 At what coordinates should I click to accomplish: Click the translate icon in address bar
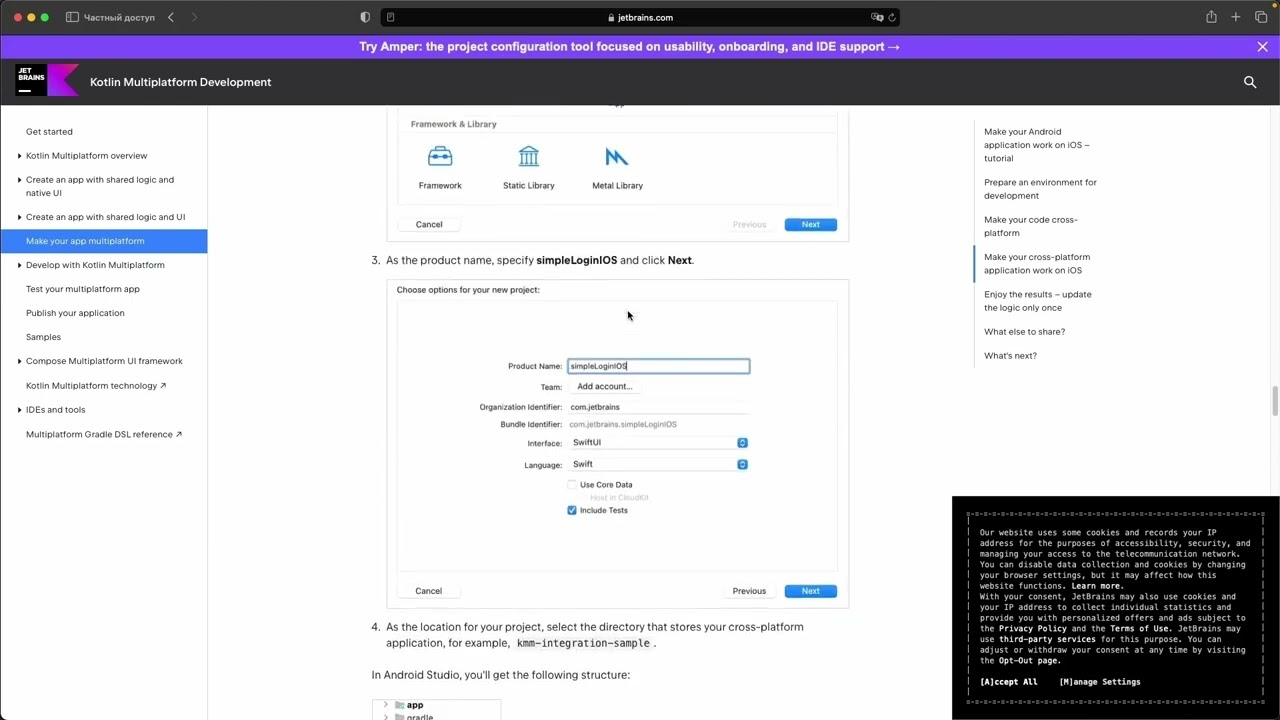pyautogui.click(x=877, y=17)
